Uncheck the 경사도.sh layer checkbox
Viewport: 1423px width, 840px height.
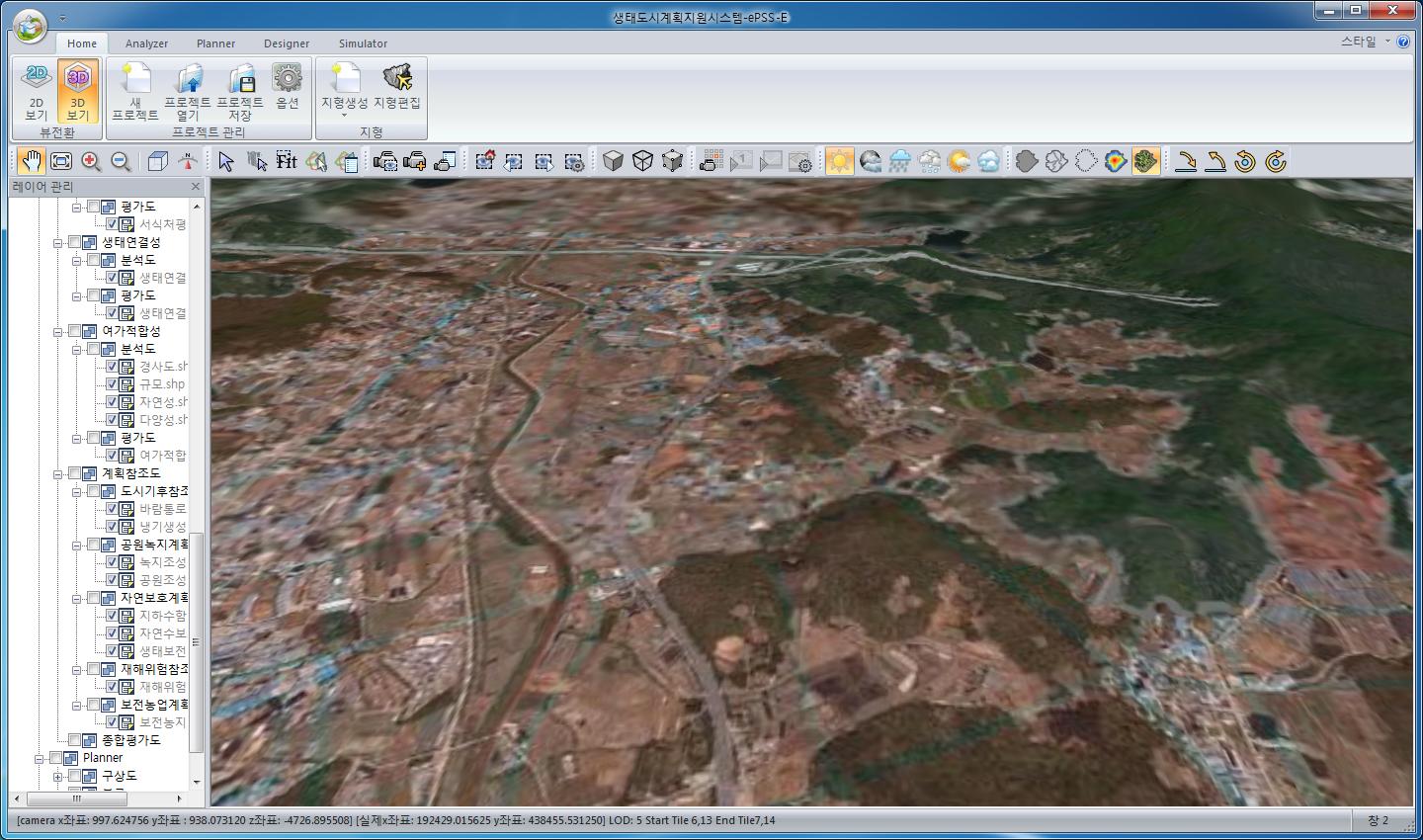pos(112,367)
